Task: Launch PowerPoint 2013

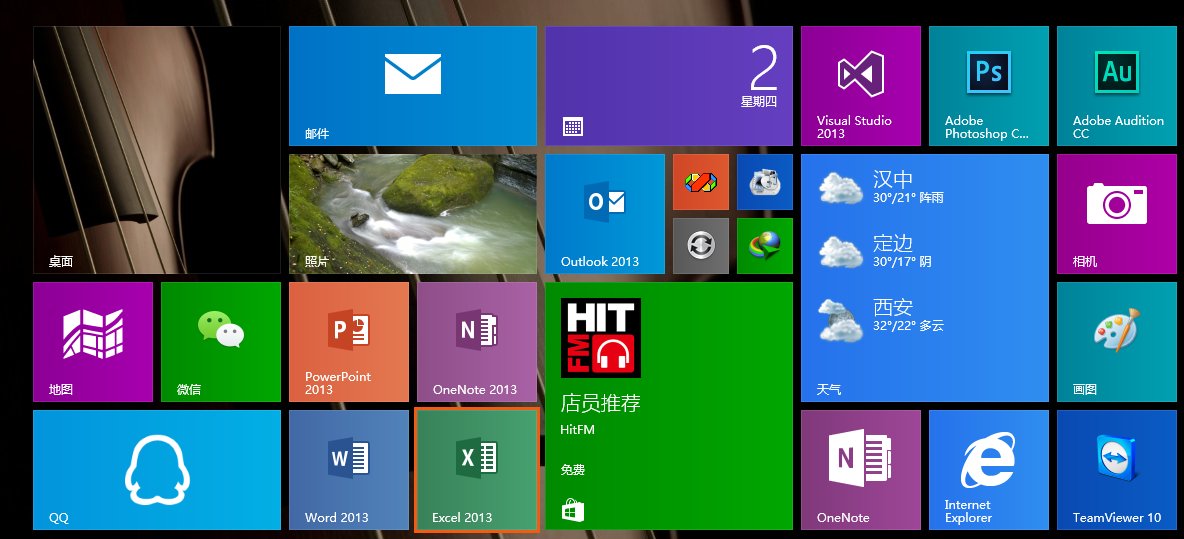Action: click(x=349, y=342)
